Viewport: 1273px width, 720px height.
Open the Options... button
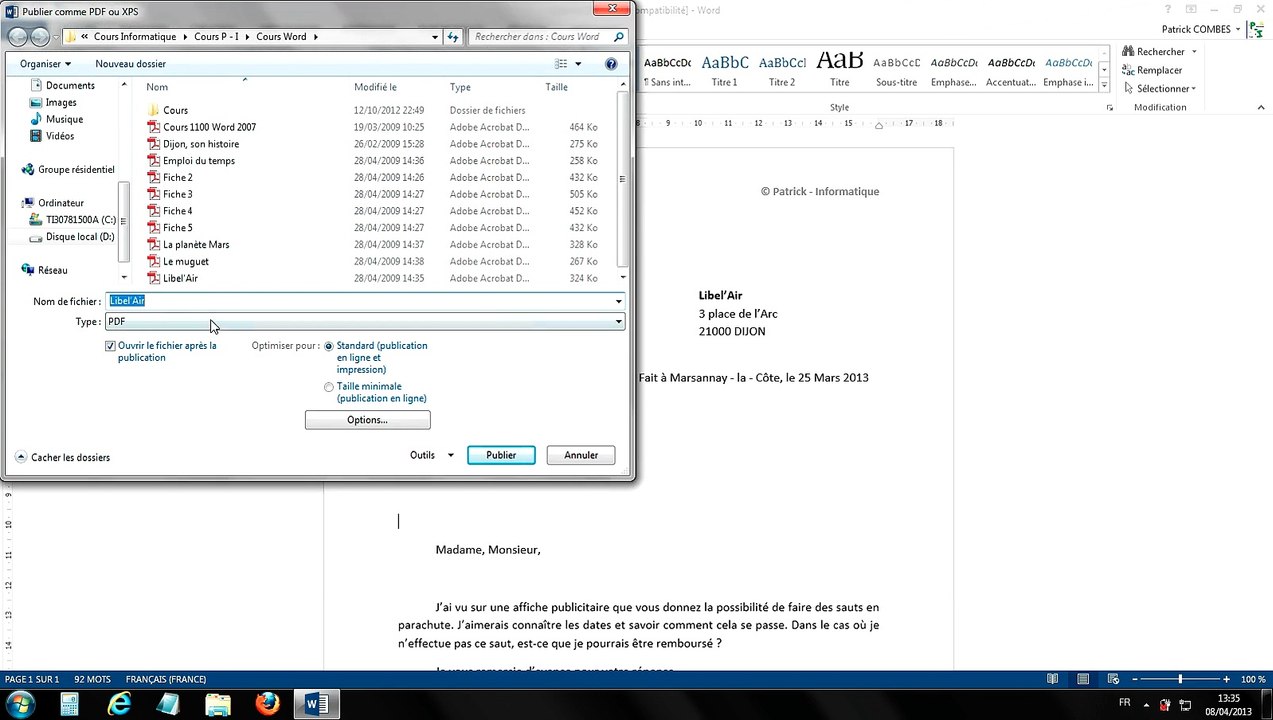pyautogui.click(x=367, y=420)
